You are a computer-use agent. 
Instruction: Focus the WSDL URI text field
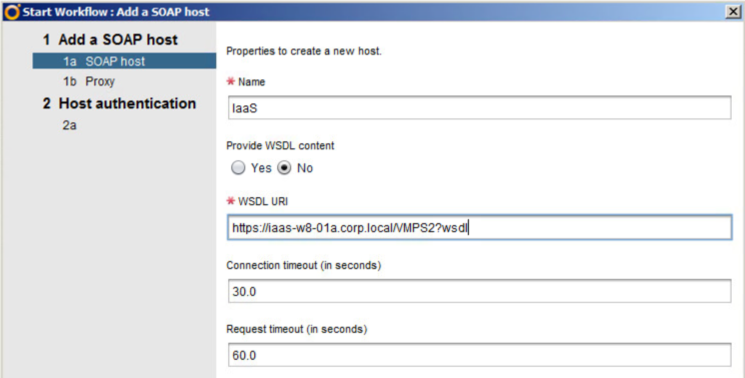[479, 227]
